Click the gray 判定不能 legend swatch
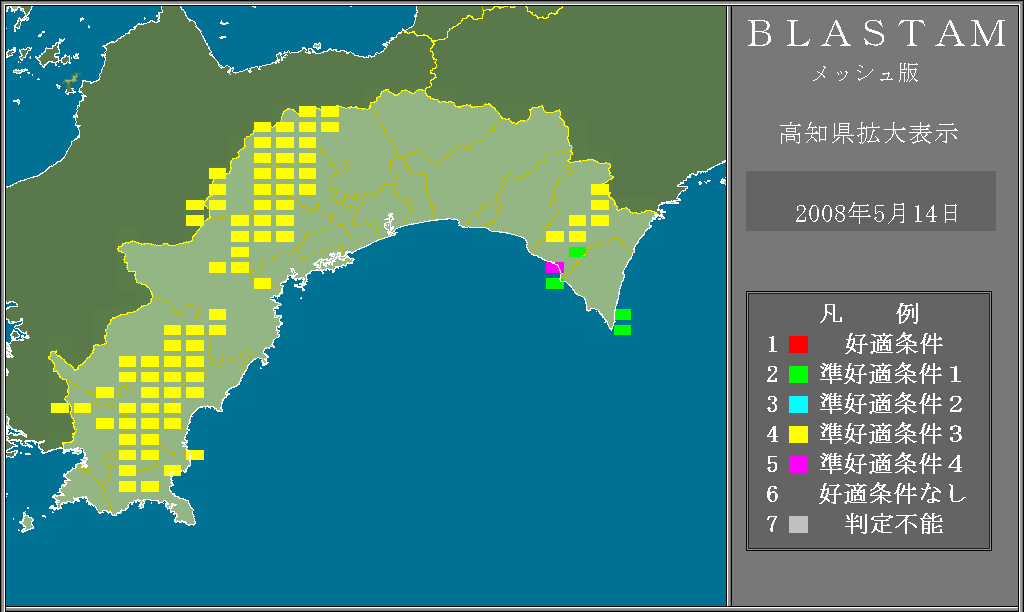This screenshot has height=612, width=1024. point(798,524)
